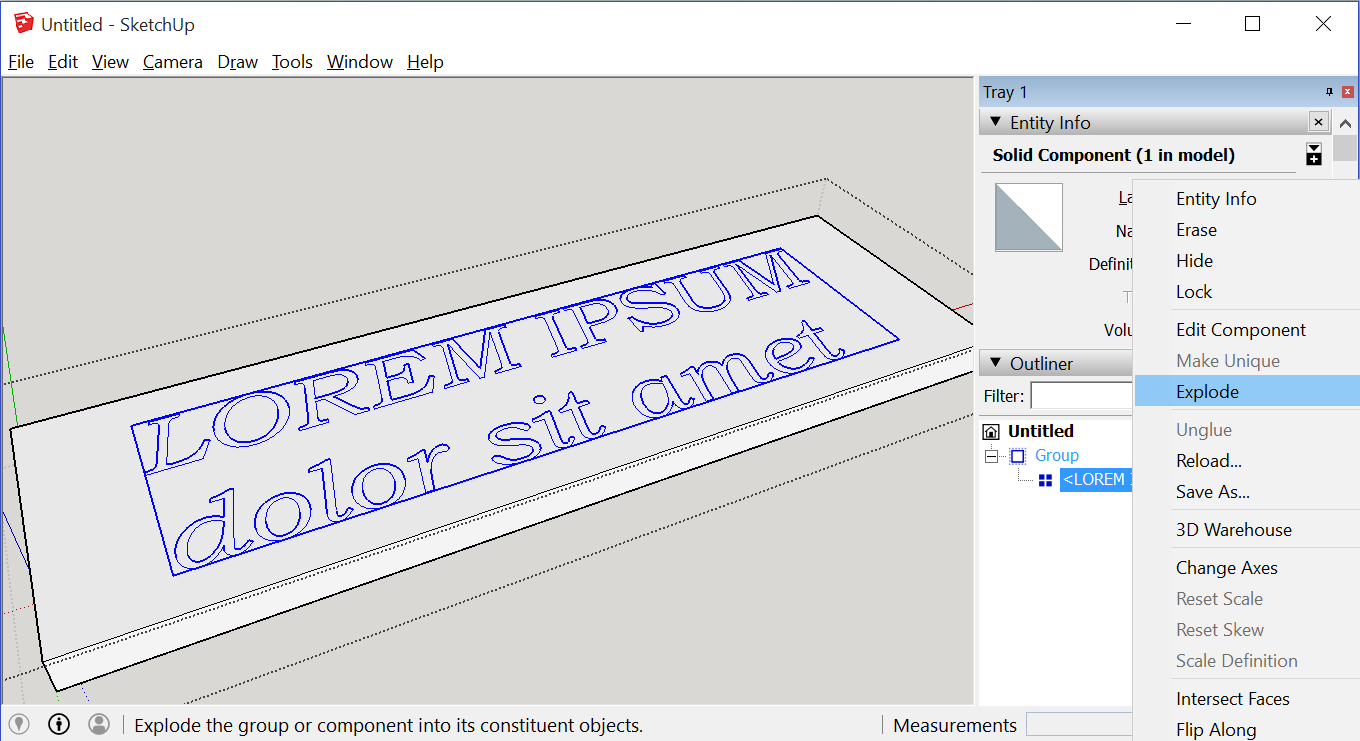Image resolution: width=1360 pixels, height=741 pixels.
Task: Open the Help info icon in status bar
Action: pyautogui.click(x=58, y=724)
